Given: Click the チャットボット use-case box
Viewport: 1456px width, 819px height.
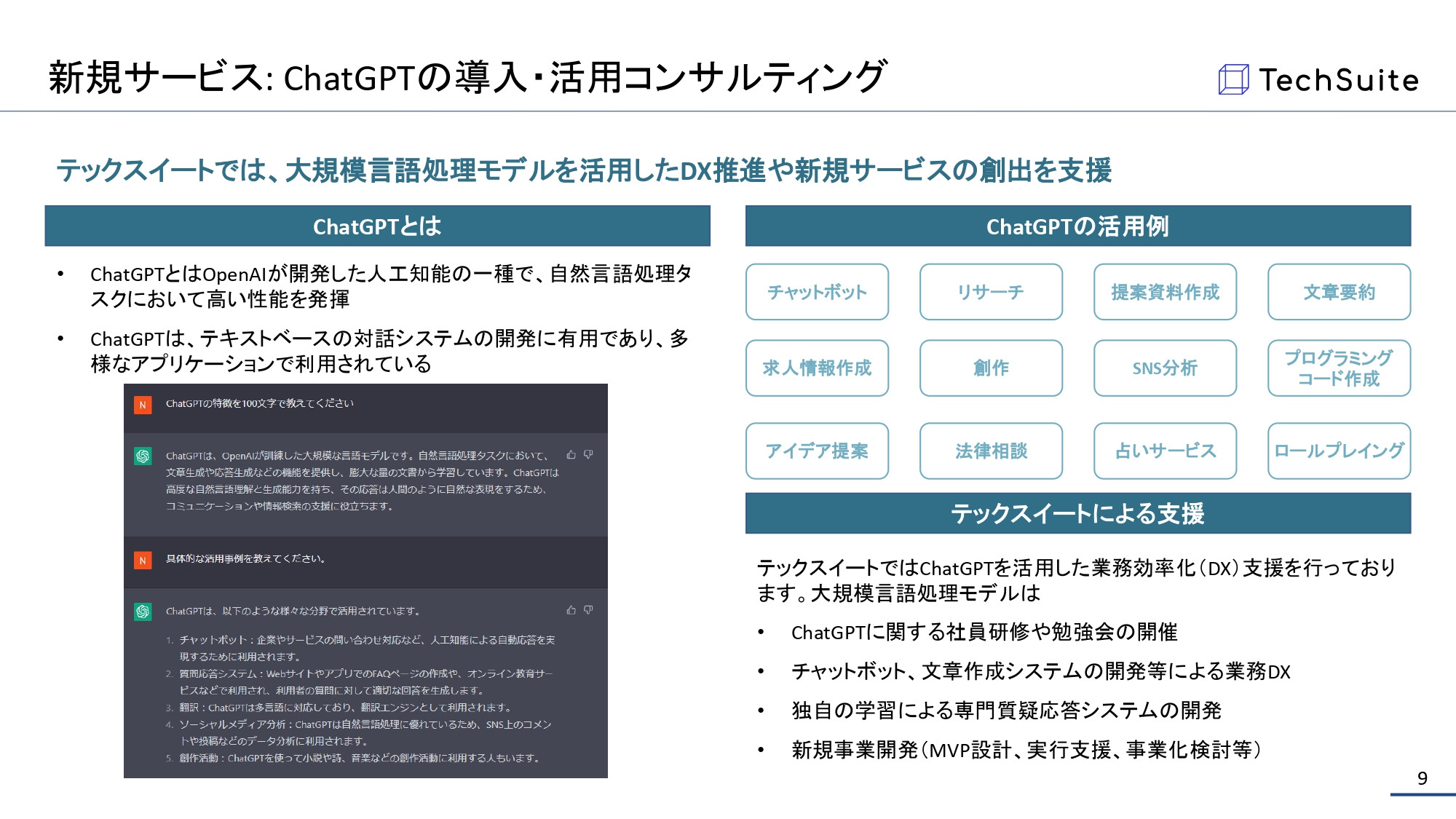Looking at the screenshot, I should pyautogui.click(x=817, y=293).
